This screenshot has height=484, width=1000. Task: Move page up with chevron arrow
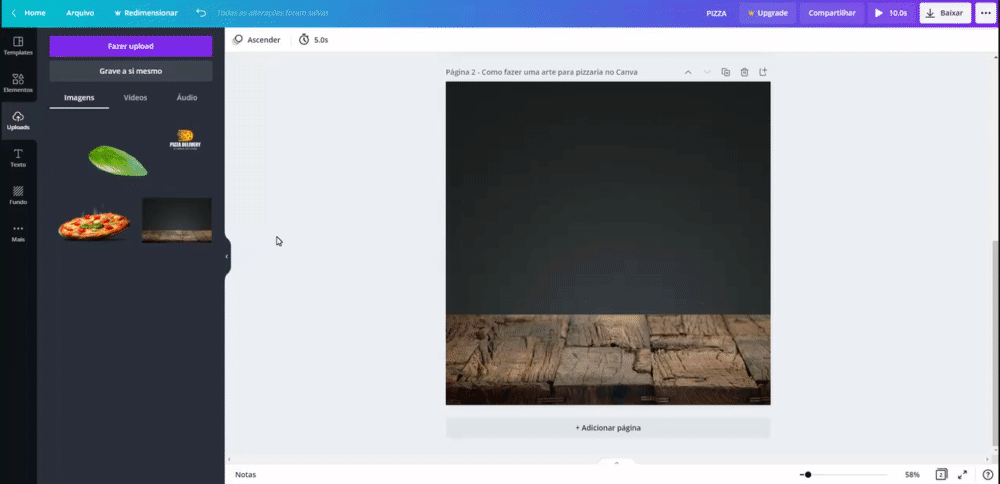688,72
